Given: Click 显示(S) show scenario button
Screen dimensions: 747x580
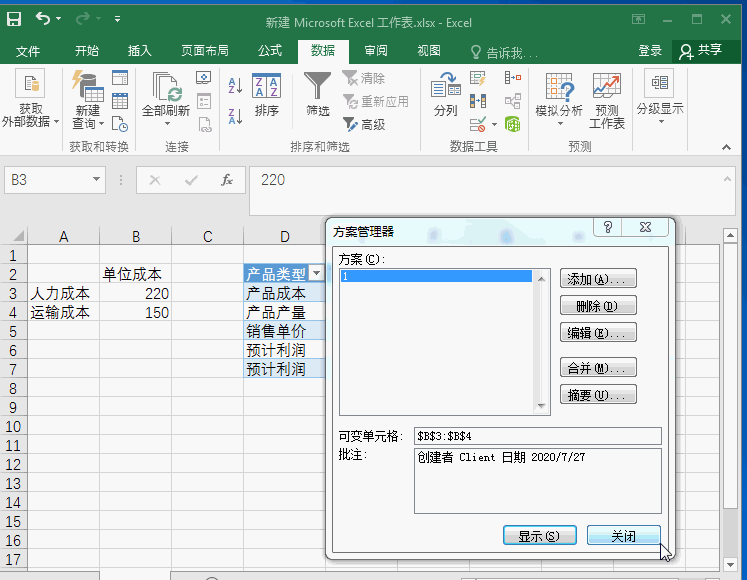Looking at the screenshot, I should (x=540, y=536).
